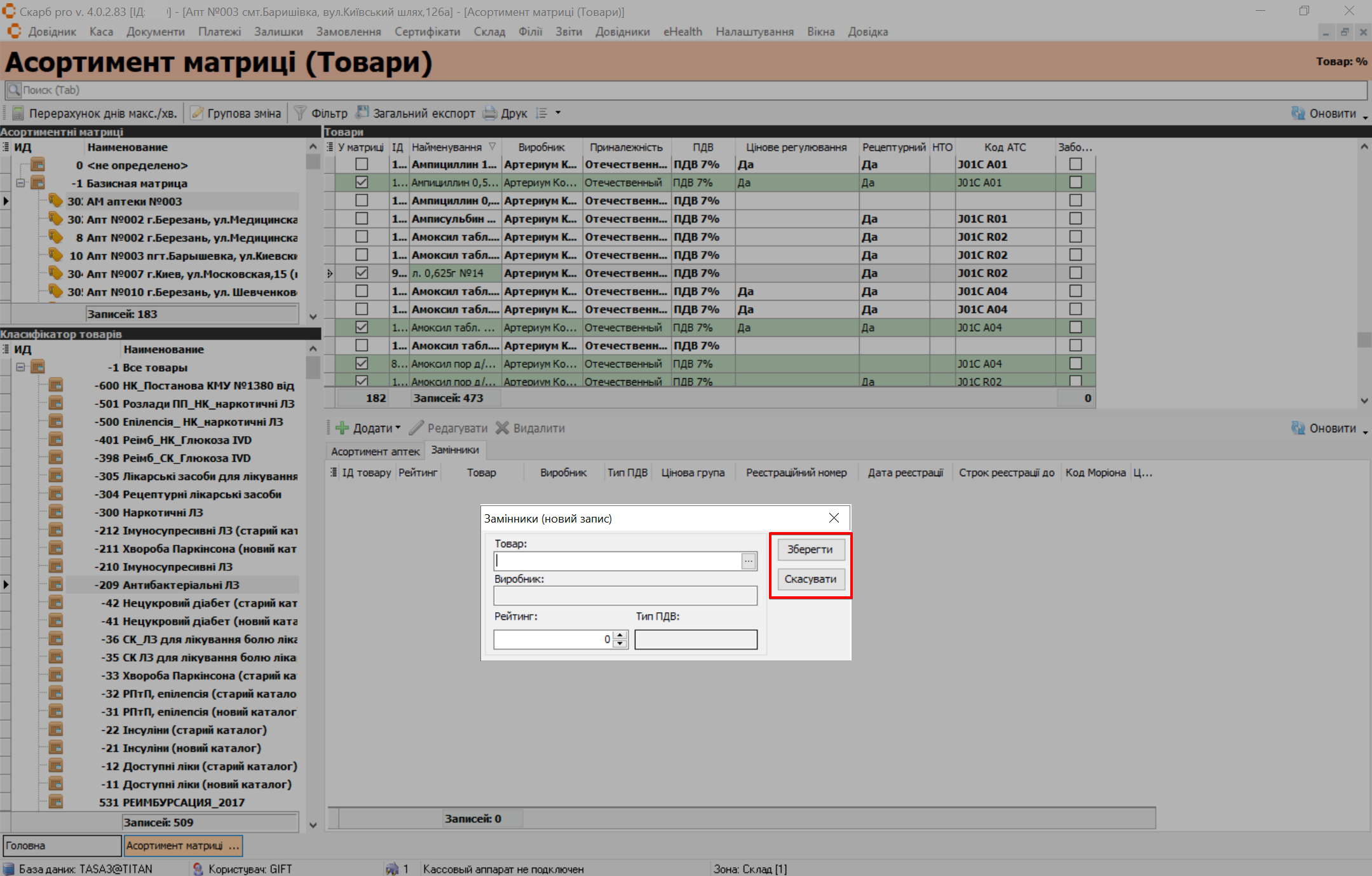Viewport: 1372px width, 876px height.
Task: Click the top Оновити refresh icon
Action: [1298, 113]
